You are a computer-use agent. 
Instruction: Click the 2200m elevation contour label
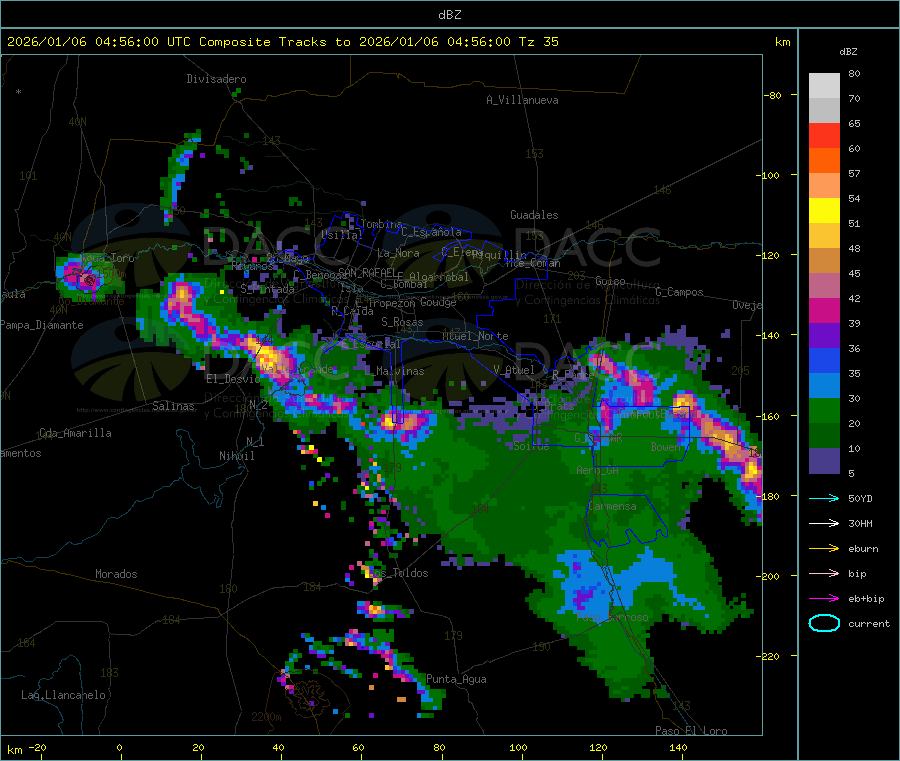(266, 717)
